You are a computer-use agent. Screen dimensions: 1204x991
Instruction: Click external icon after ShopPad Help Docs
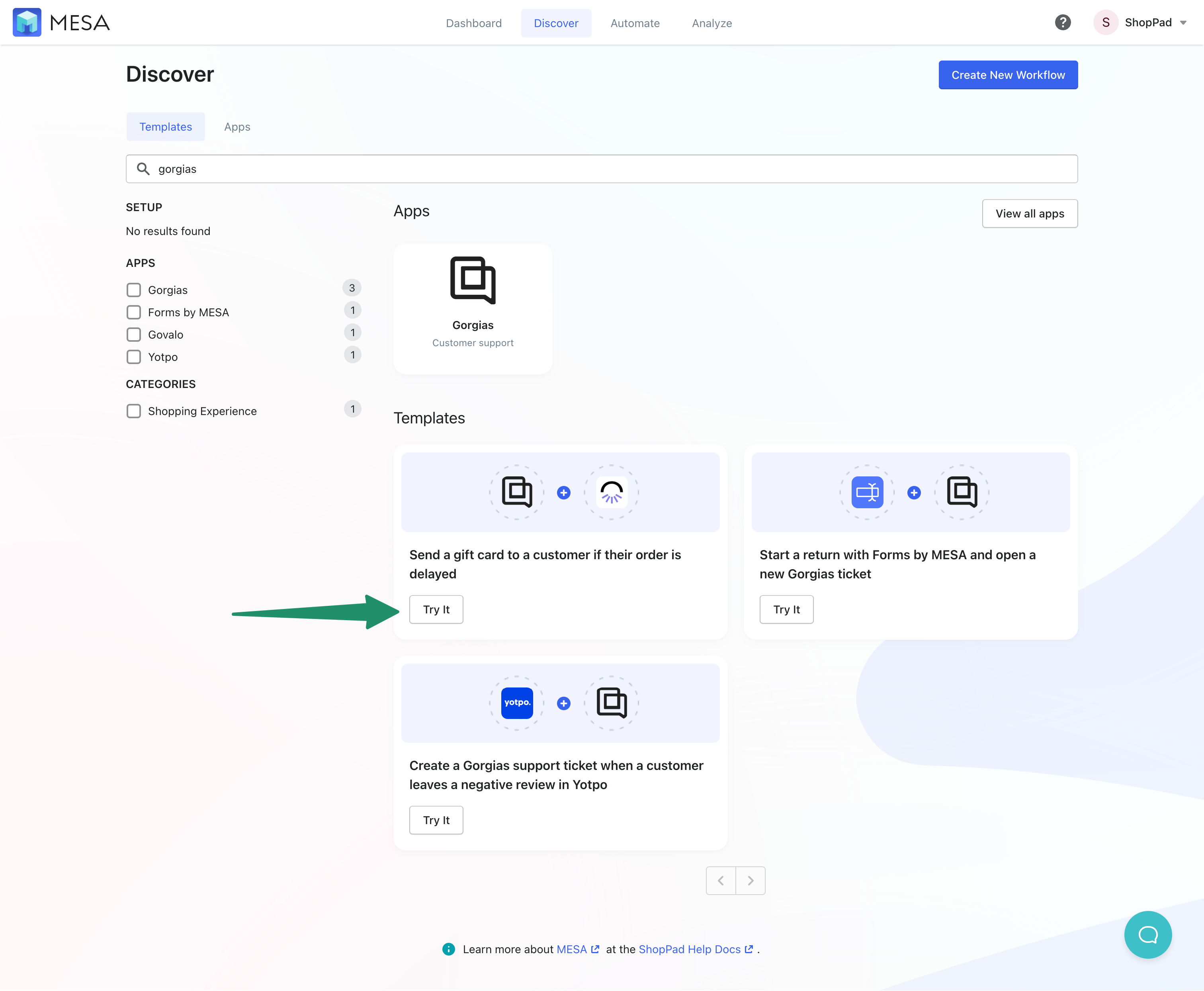pos(749,949)
